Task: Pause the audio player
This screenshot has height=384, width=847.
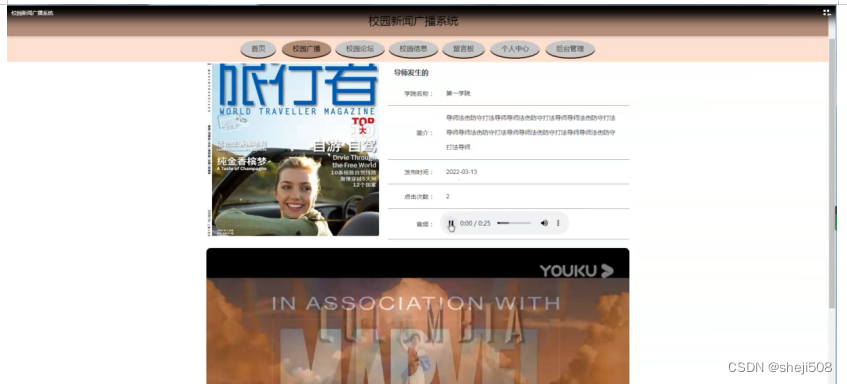Action: pos(451,223)
